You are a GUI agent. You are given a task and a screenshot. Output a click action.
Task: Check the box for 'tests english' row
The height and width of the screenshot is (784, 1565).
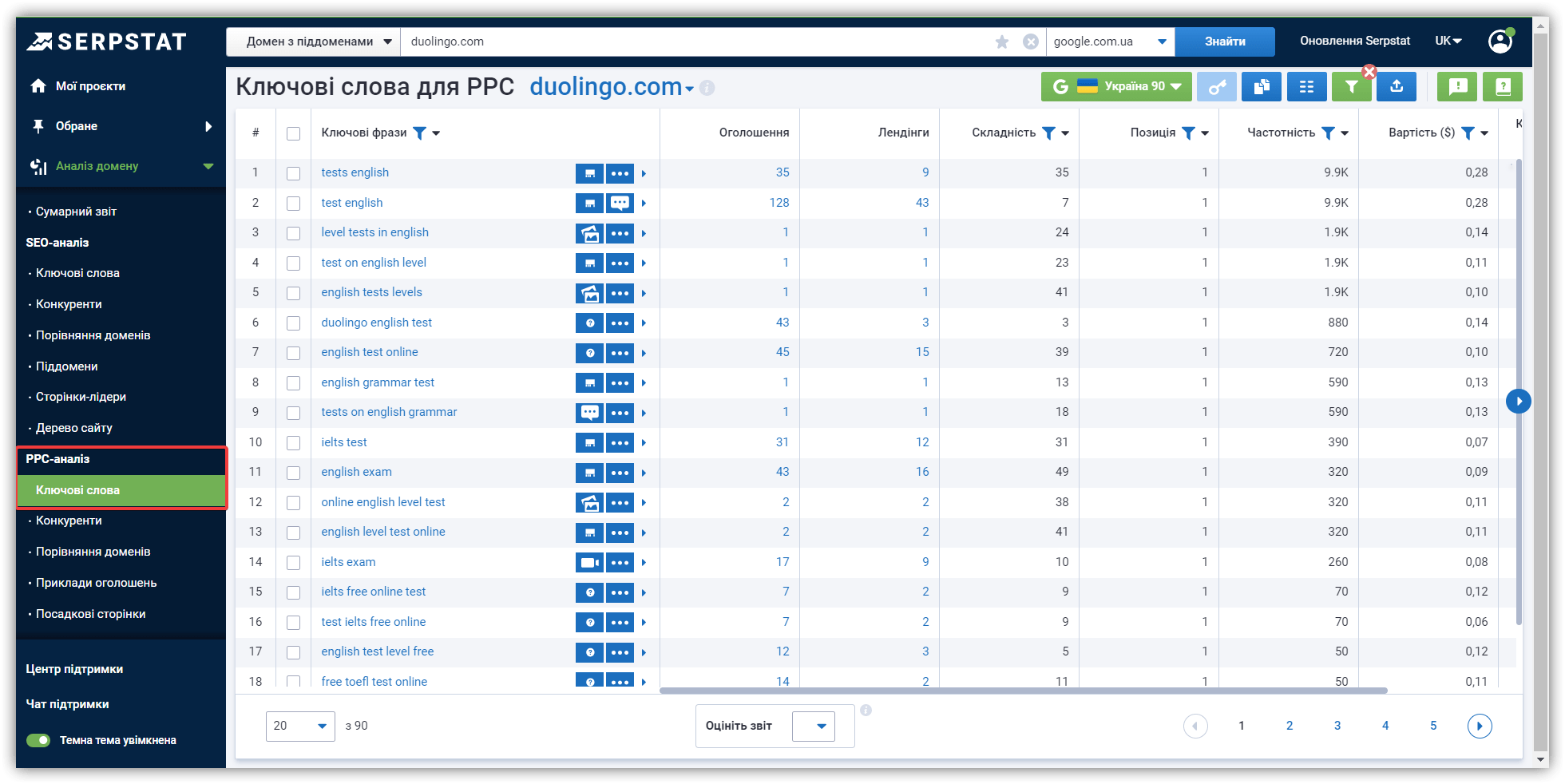tap(294, 173)
